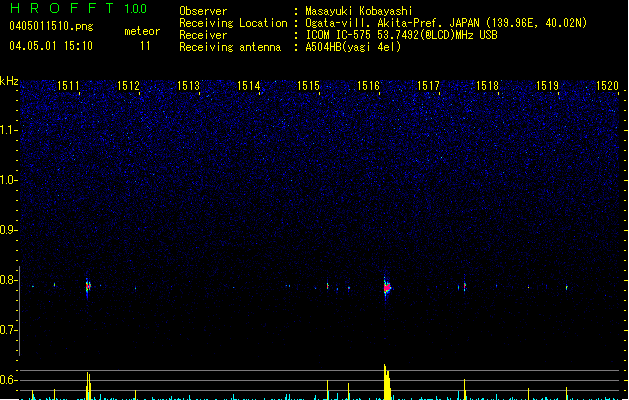
Task: Click receiver value ICOM IC-575 53.7492 MHz USB
Action: (x=402, y=35)
